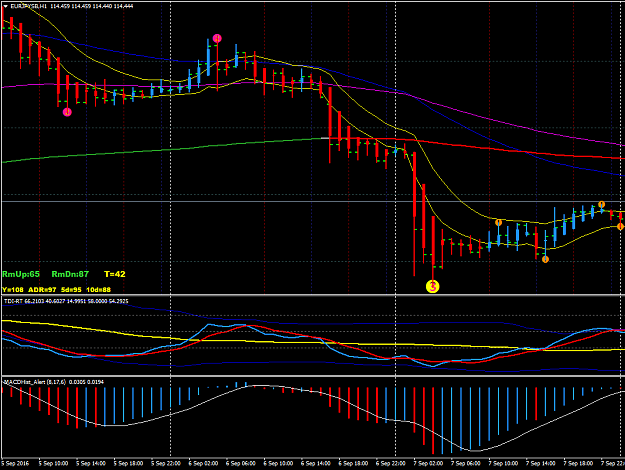This screenshot has width=625, height=470.
Task: Click the 5 Sep 2016 date label
Action: pos(16,463)
